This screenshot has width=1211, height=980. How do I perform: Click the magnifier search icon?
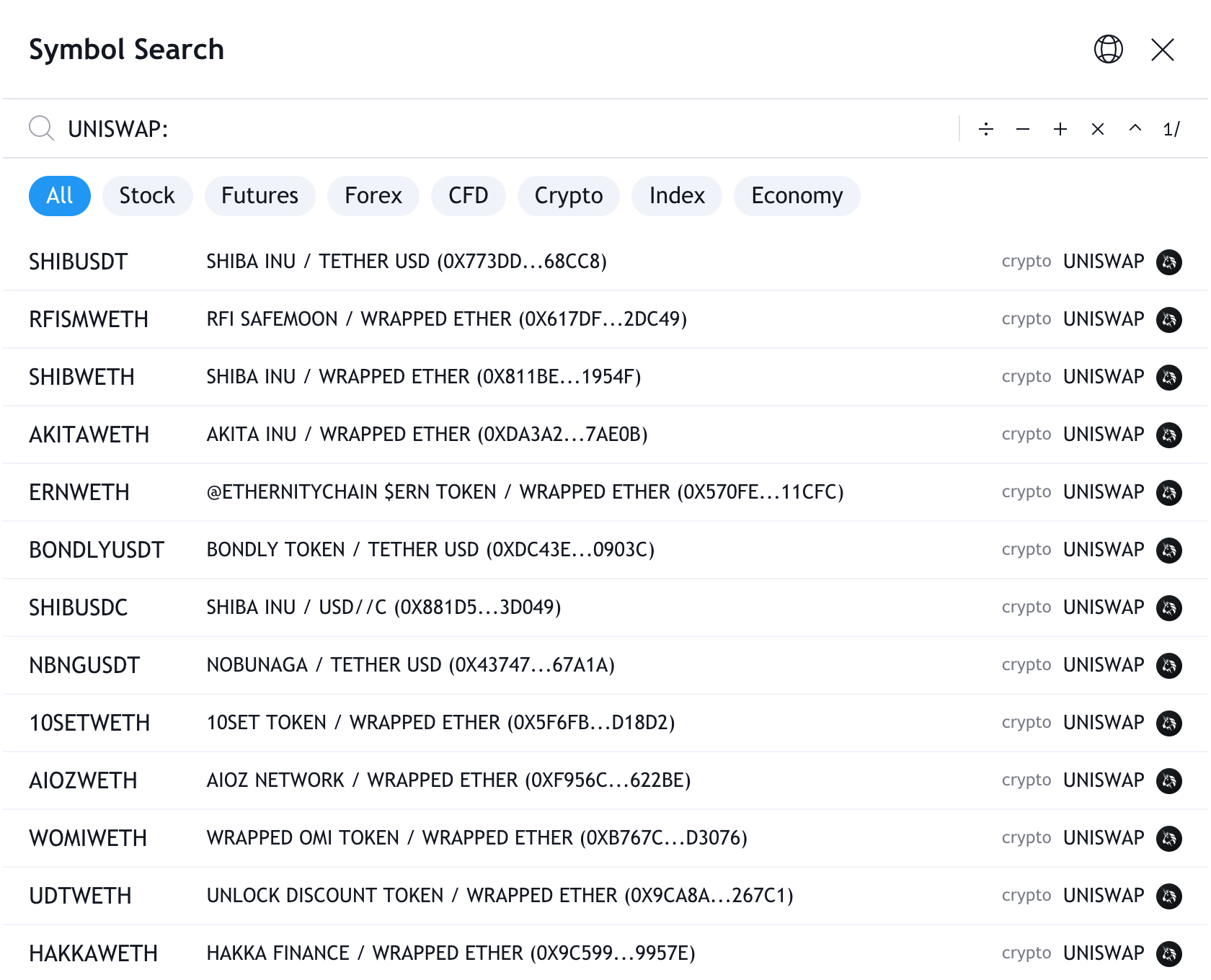point(41,128)
